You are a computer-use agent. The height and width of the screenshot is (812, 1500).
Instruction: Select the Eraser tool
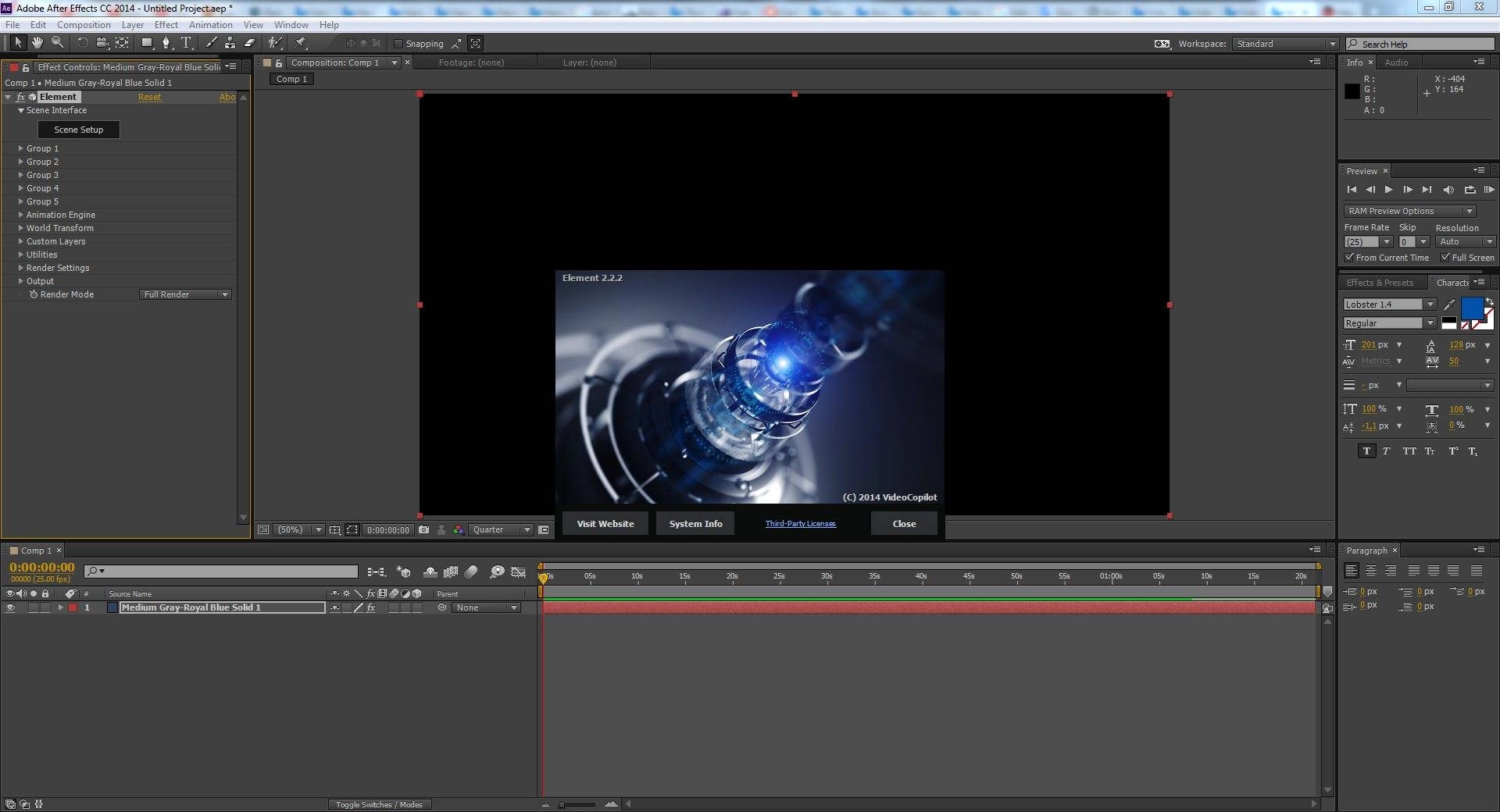point(250,43)
